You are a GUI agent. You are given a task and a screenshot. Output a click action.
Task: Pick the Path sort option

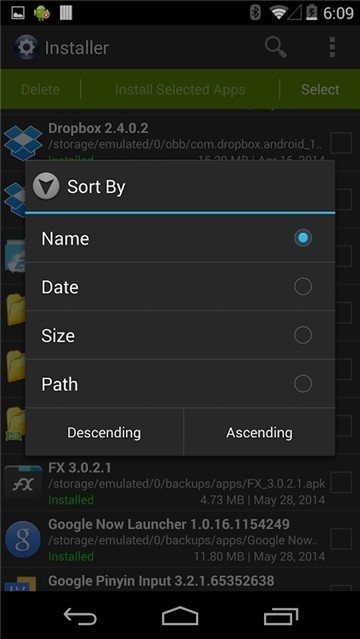tap(180, 384)
